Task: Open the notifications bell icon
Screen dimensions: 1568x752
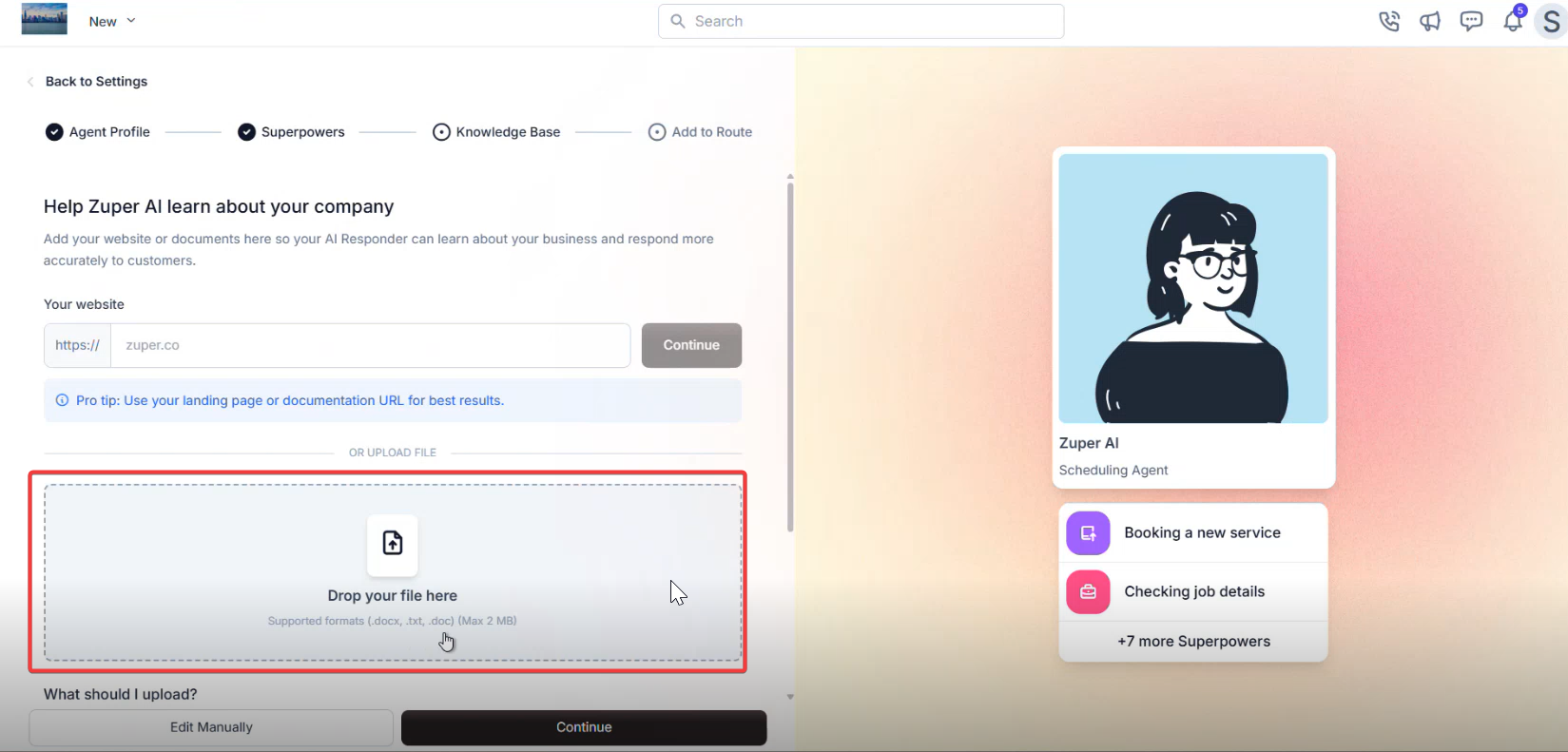Action: coord(1513,21)
